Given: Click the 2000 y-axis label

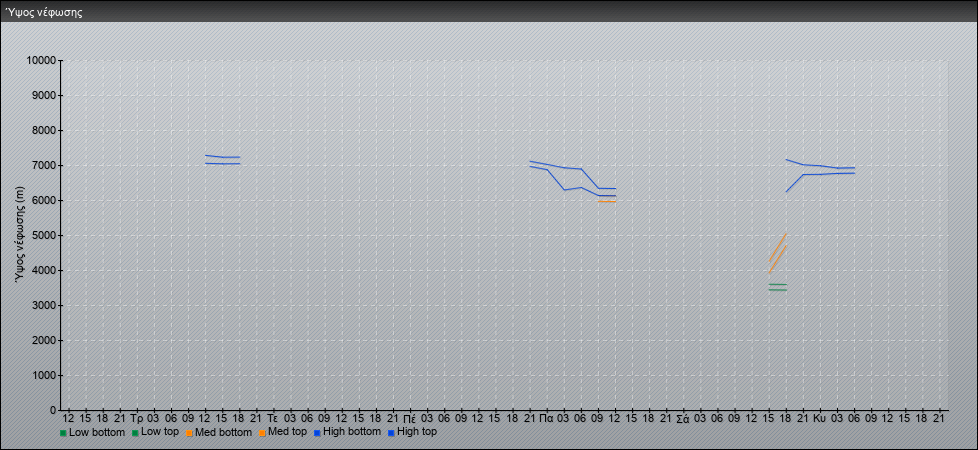Looking at the screenshot, I should point(44,340).
